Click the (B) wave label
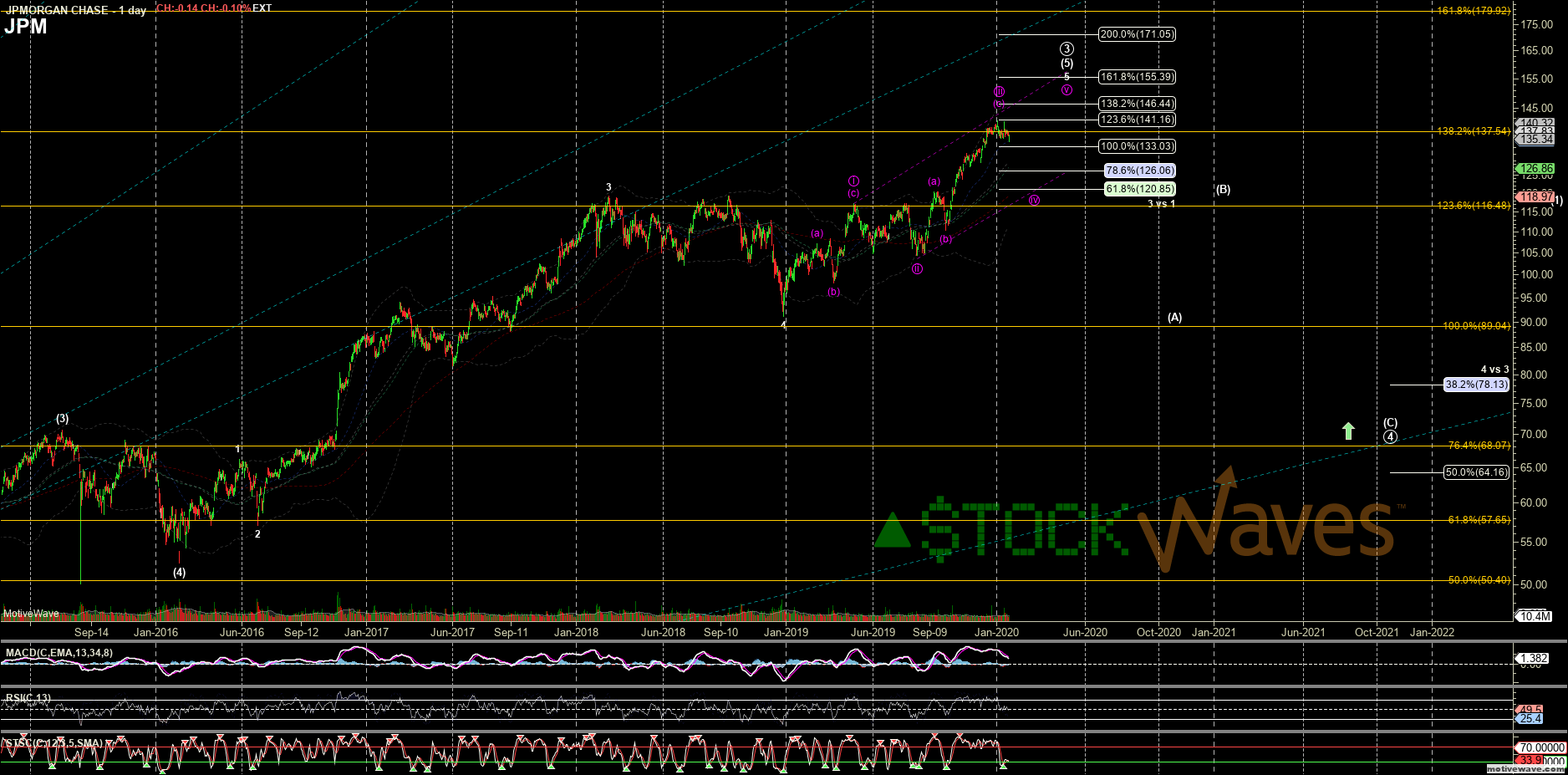 1223,190
